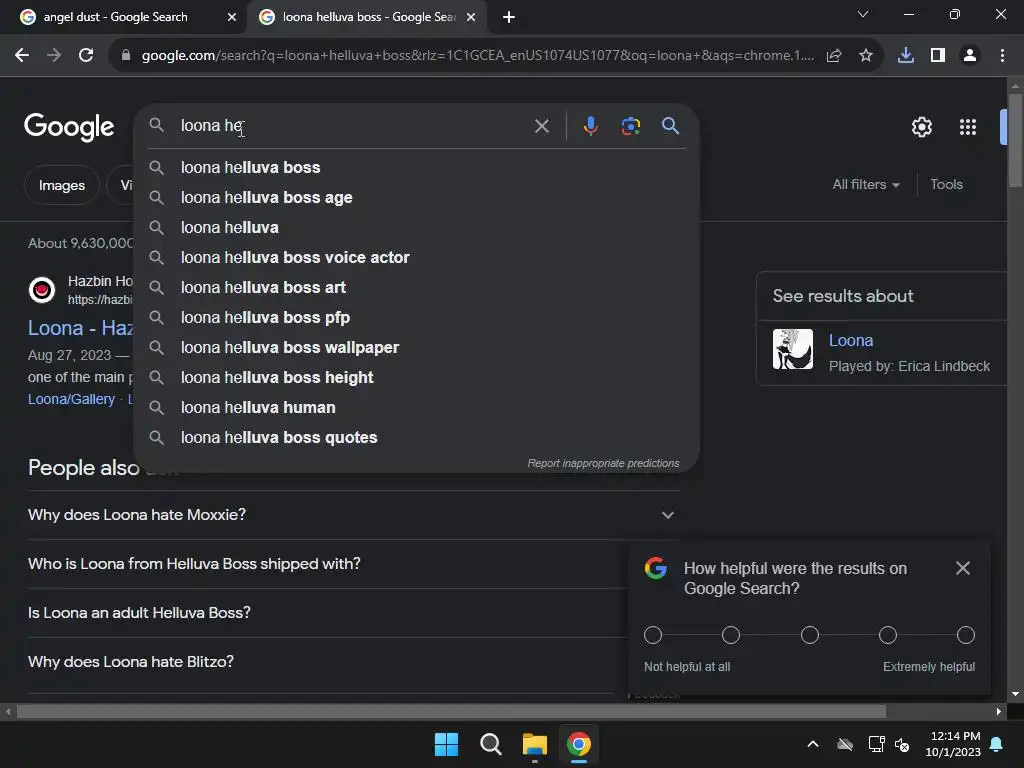Select 'Not helpful at all' rating

pyautogui.click(x=652, y=635)
